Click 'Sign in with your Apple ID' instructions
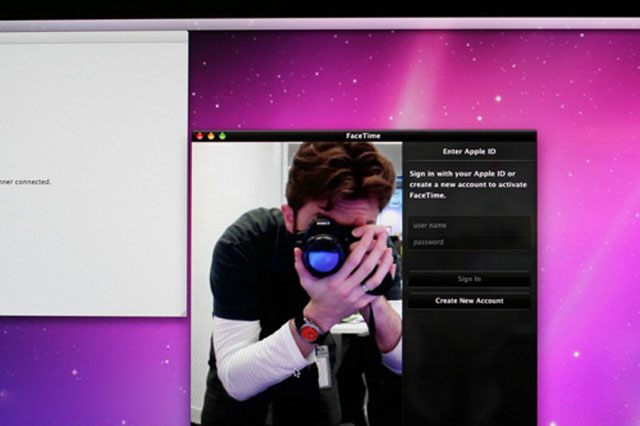Viewport: 640px width, 426px height. point(468,184)
